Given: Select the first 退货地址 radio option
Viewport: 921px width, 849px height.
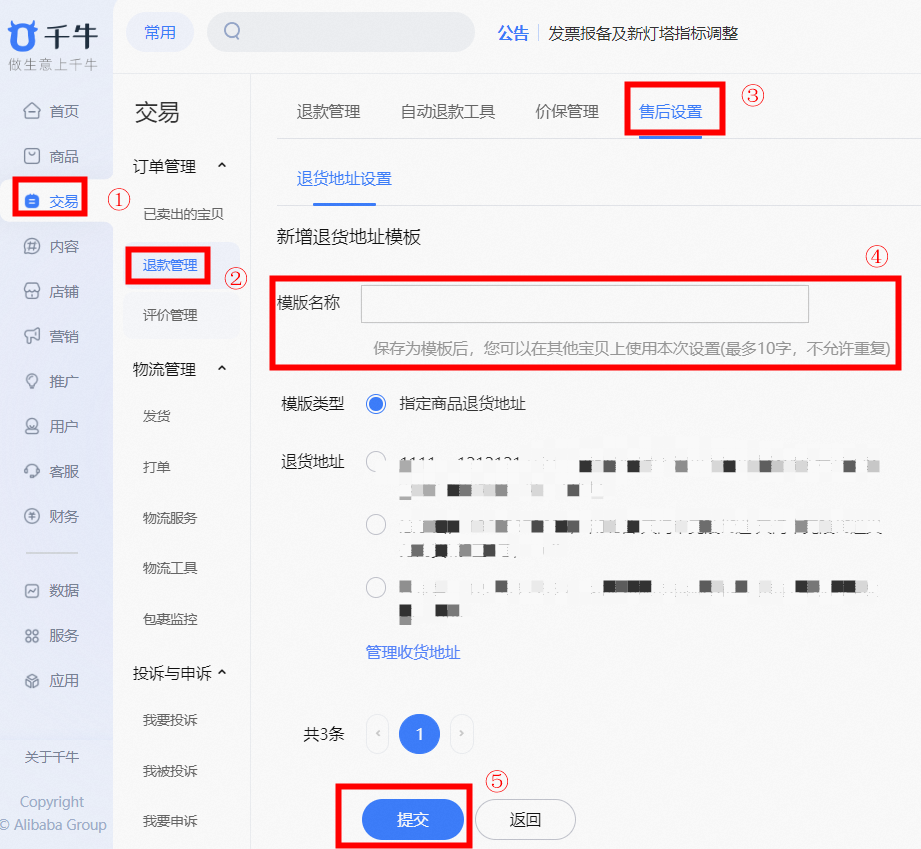Looking at the screenshot, I should click(x=376, y=462).
